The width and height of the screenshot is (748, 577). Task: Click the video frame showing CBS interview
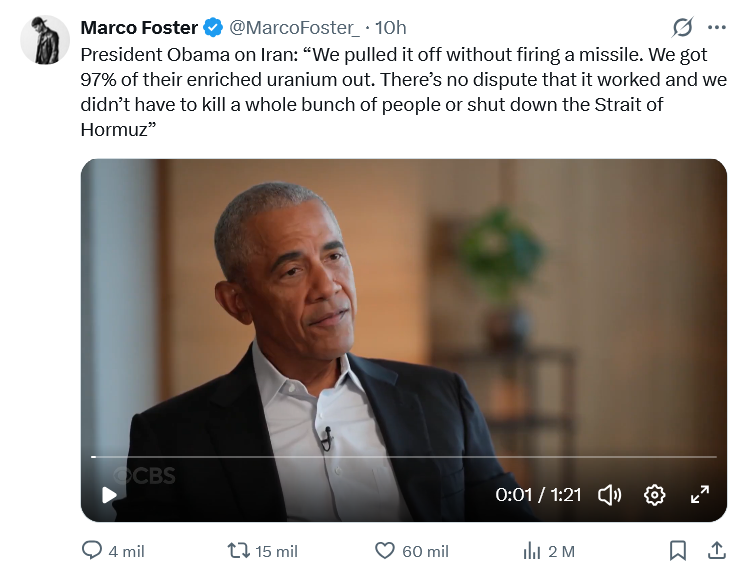404,340
